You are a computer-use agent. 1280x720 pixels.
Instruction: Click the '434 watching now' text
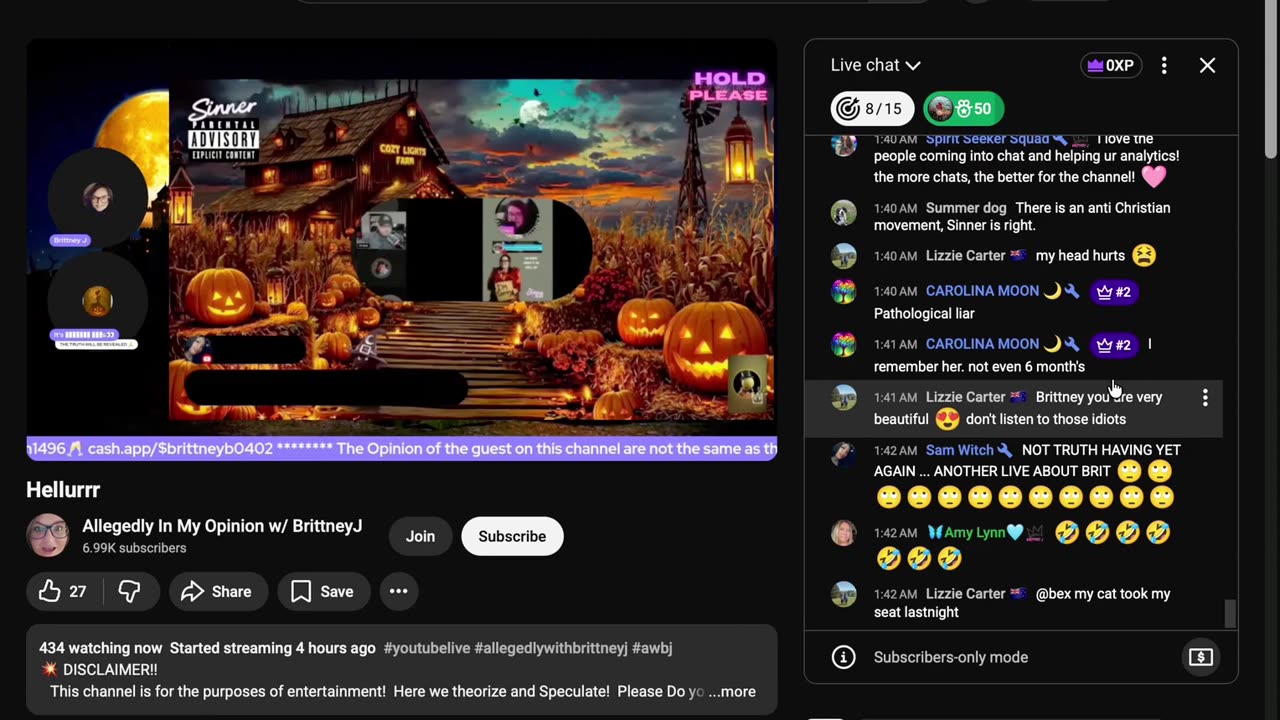coord(100,648)
